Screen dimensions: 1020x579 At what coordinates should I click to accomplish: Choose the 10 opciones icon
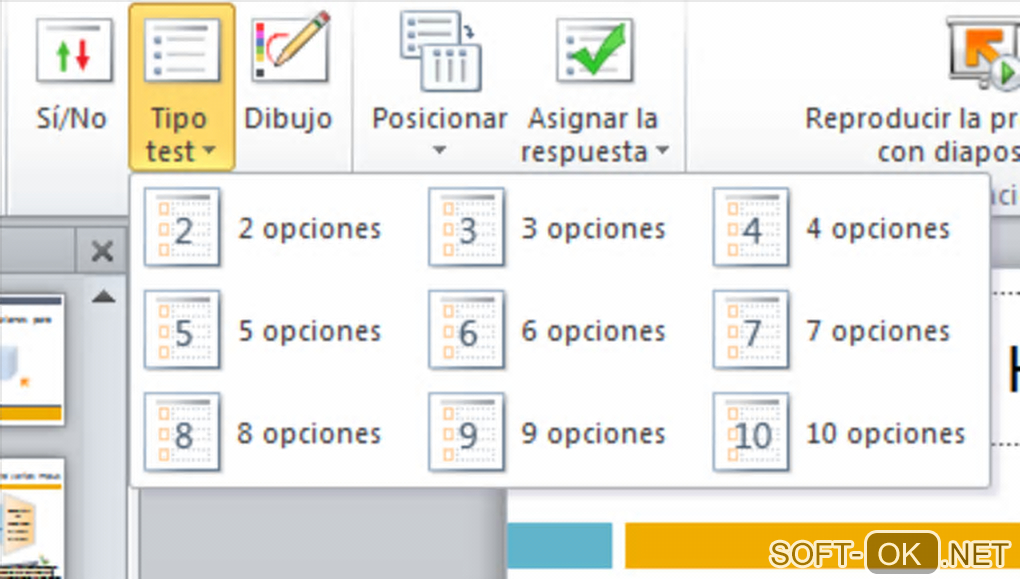751,433
